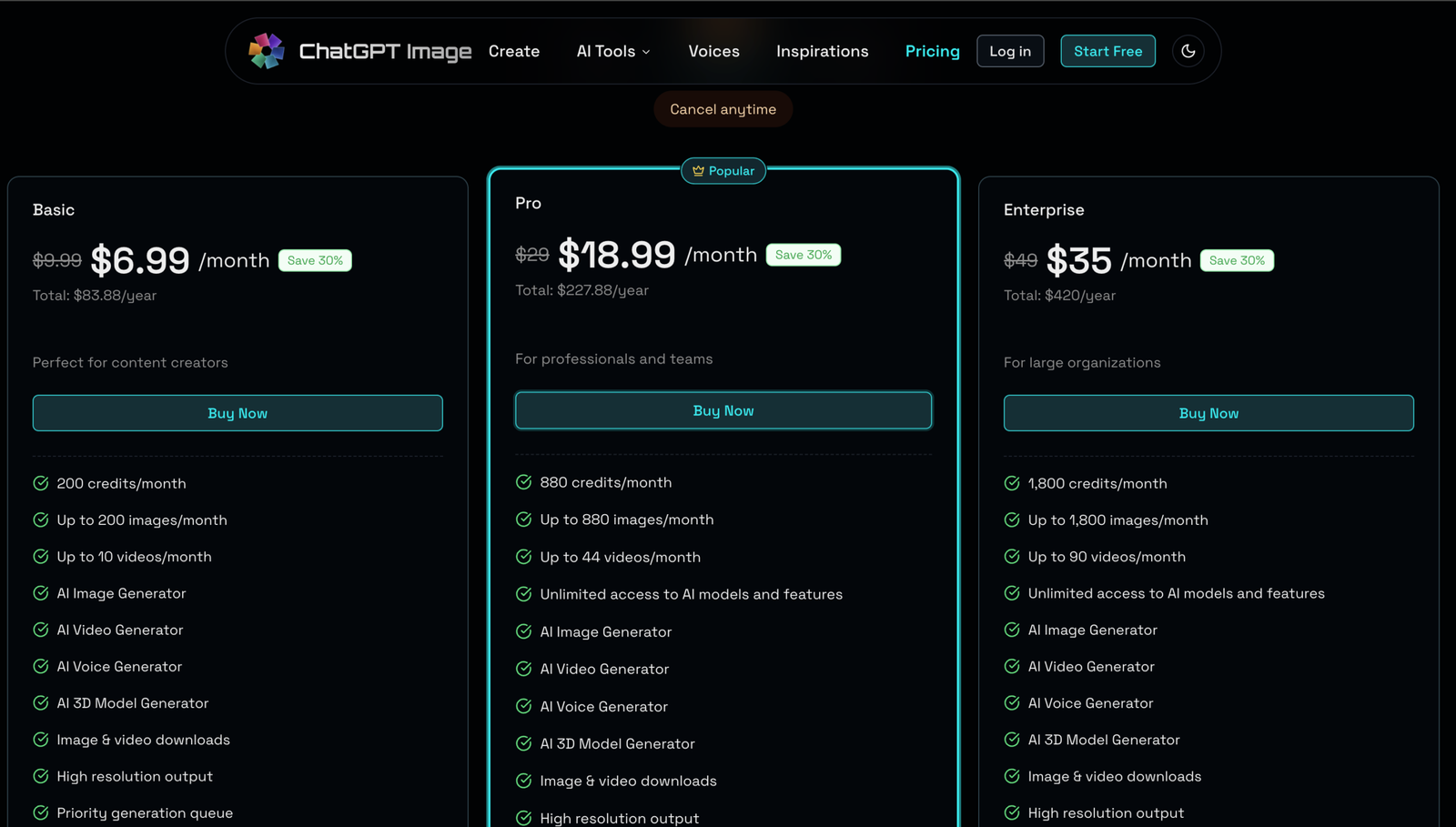Click the checkmark next to Priority generation queue
Image resolution: width=1456 pixels, height=827 pixels.
coord(41,812)
